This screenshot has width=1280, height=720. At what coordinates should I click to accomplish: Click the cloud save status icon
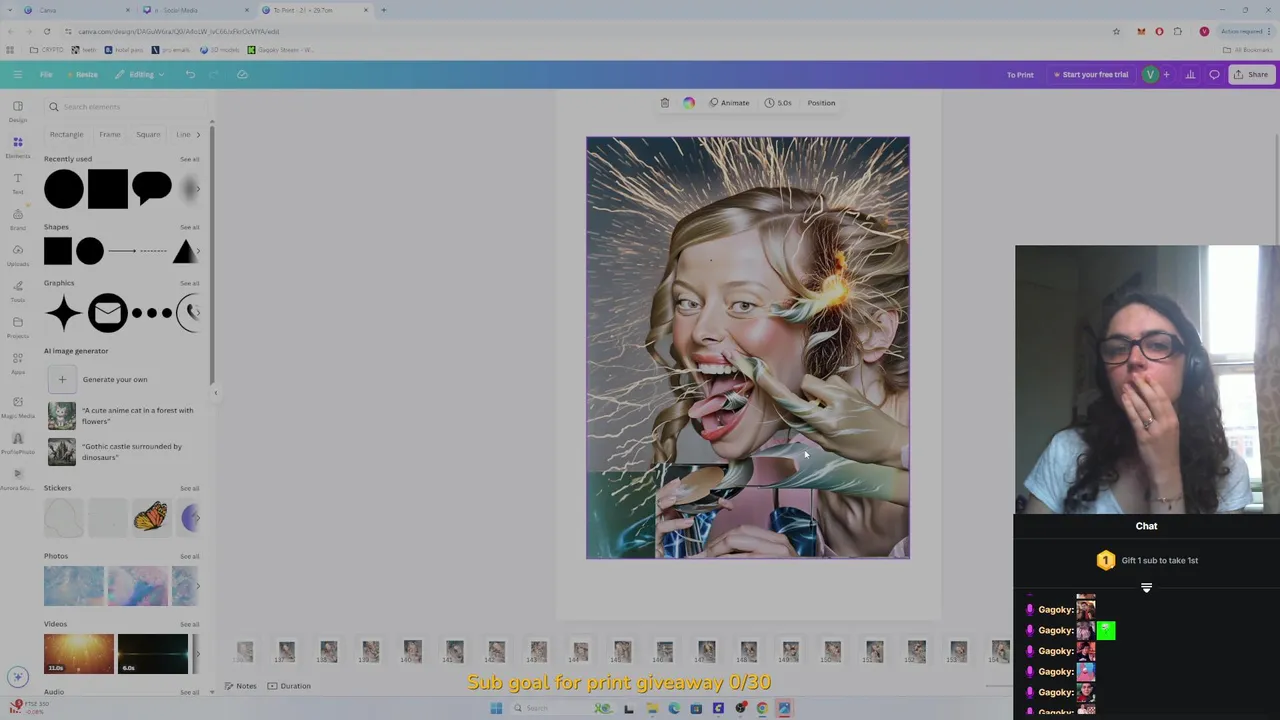[x=242, y=74]
